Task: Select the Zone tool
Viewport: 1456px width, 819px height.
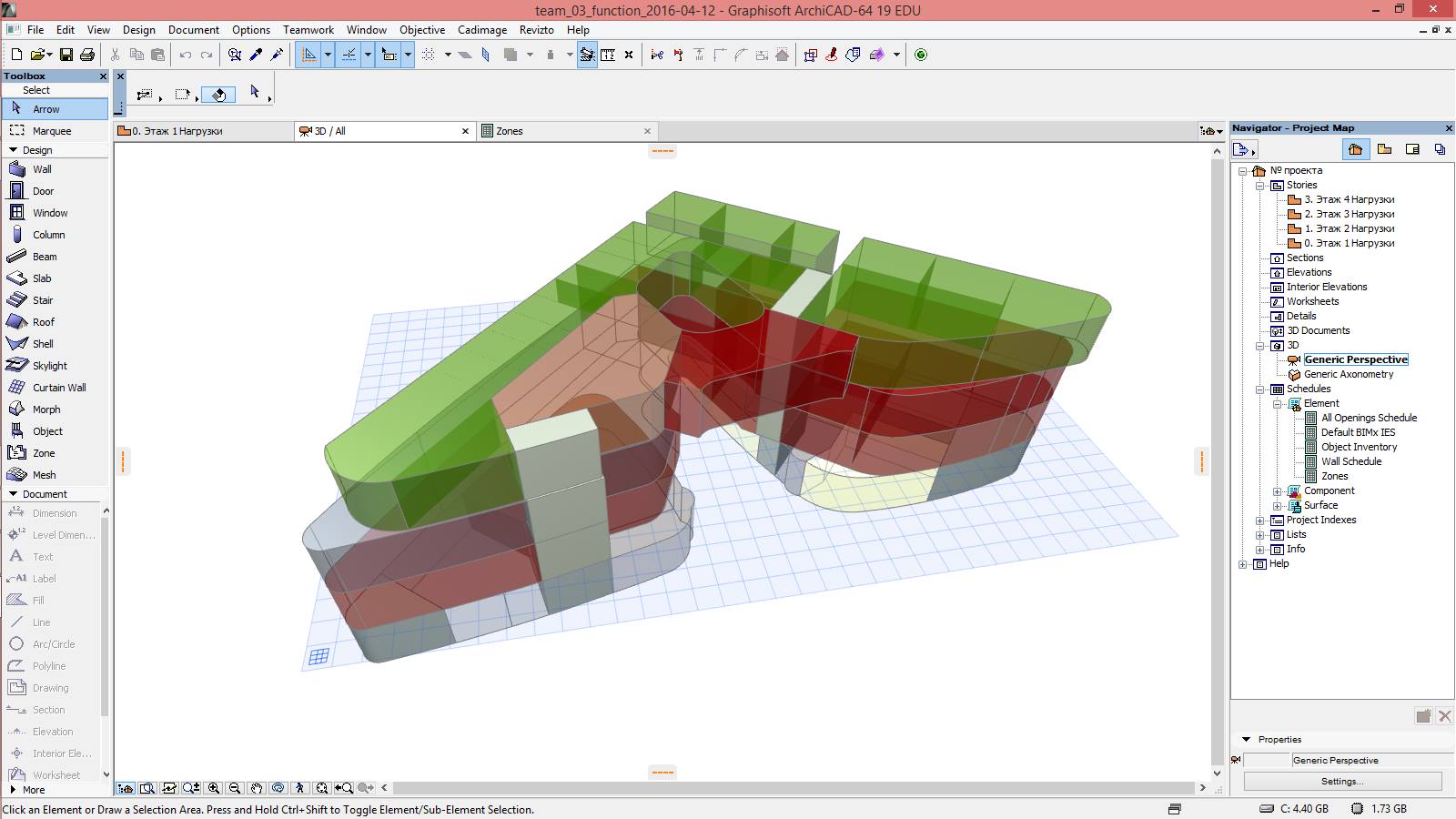Action: coord(55,453)
